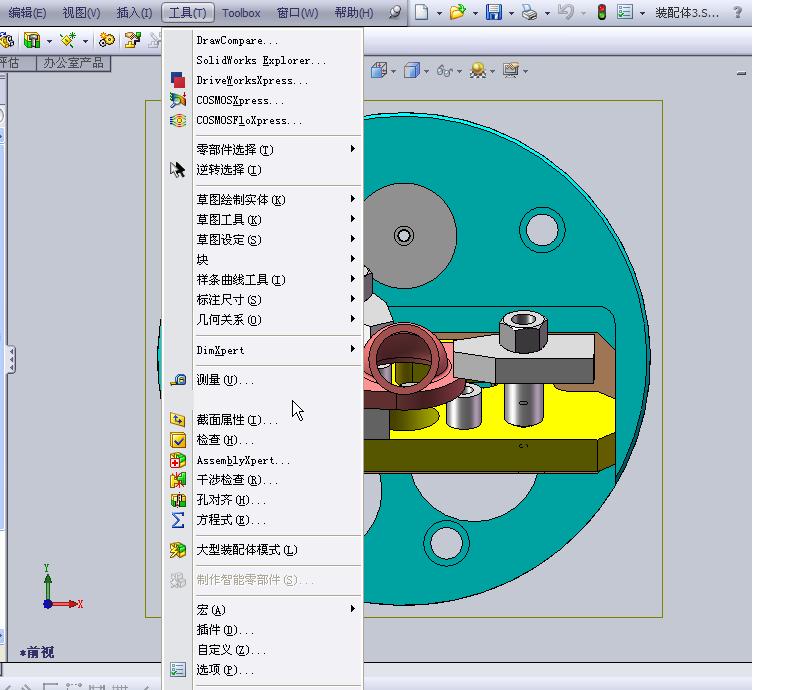808x690 pixels.
Task: Click the check checkmark icon
Action: tap(178, 440)
